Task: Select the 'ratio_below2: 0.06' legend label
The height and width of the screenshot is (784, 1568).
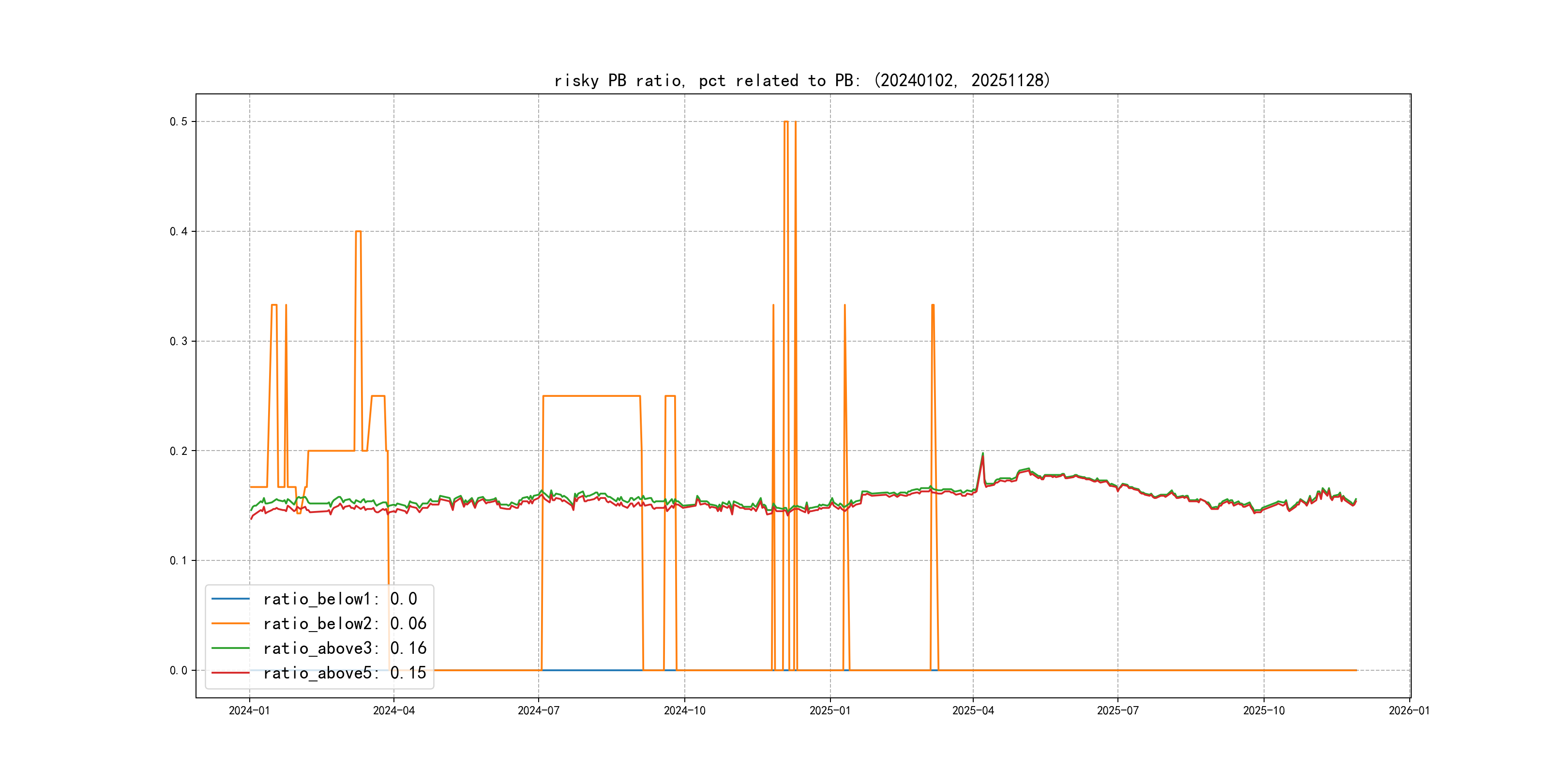Action: pos(345,623)
